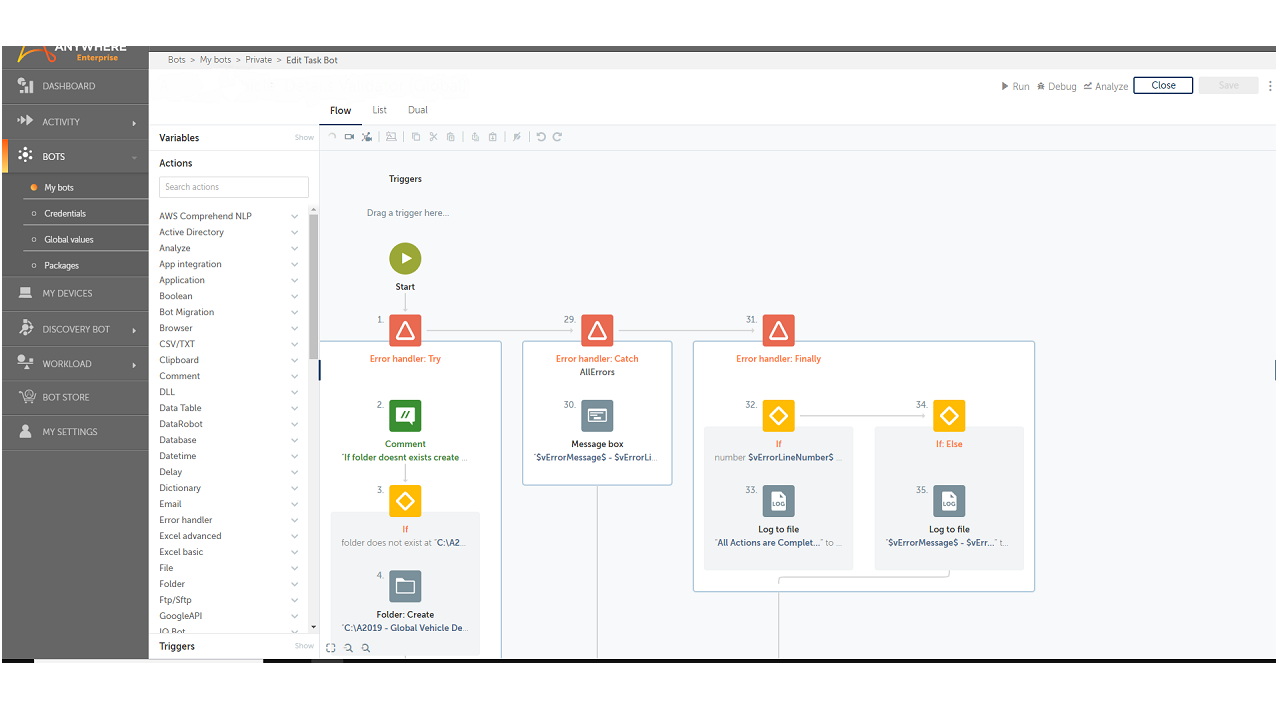The image size is (1280, 720).
Task: Expand the Database action group
Action: click(x=295, y=440)
